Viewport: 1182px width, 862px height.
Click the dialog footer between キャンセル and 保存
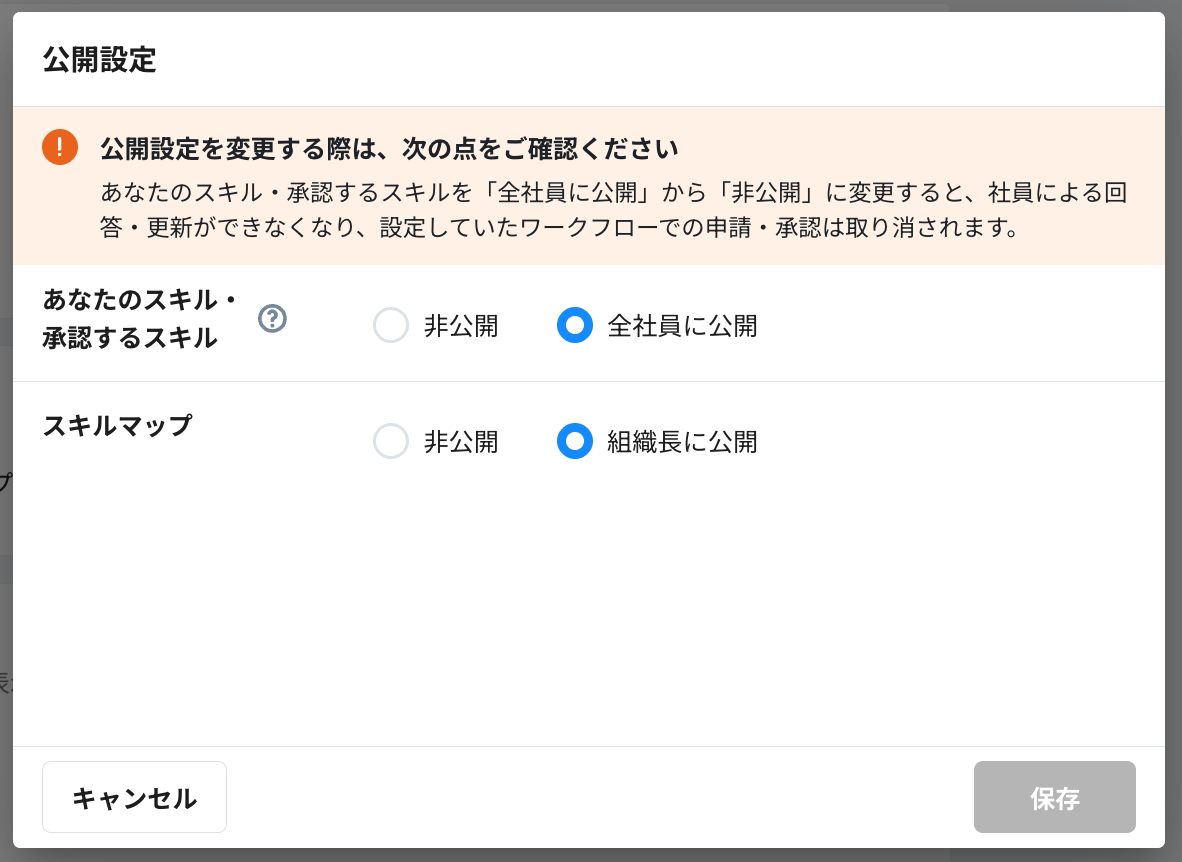point(600,797)
